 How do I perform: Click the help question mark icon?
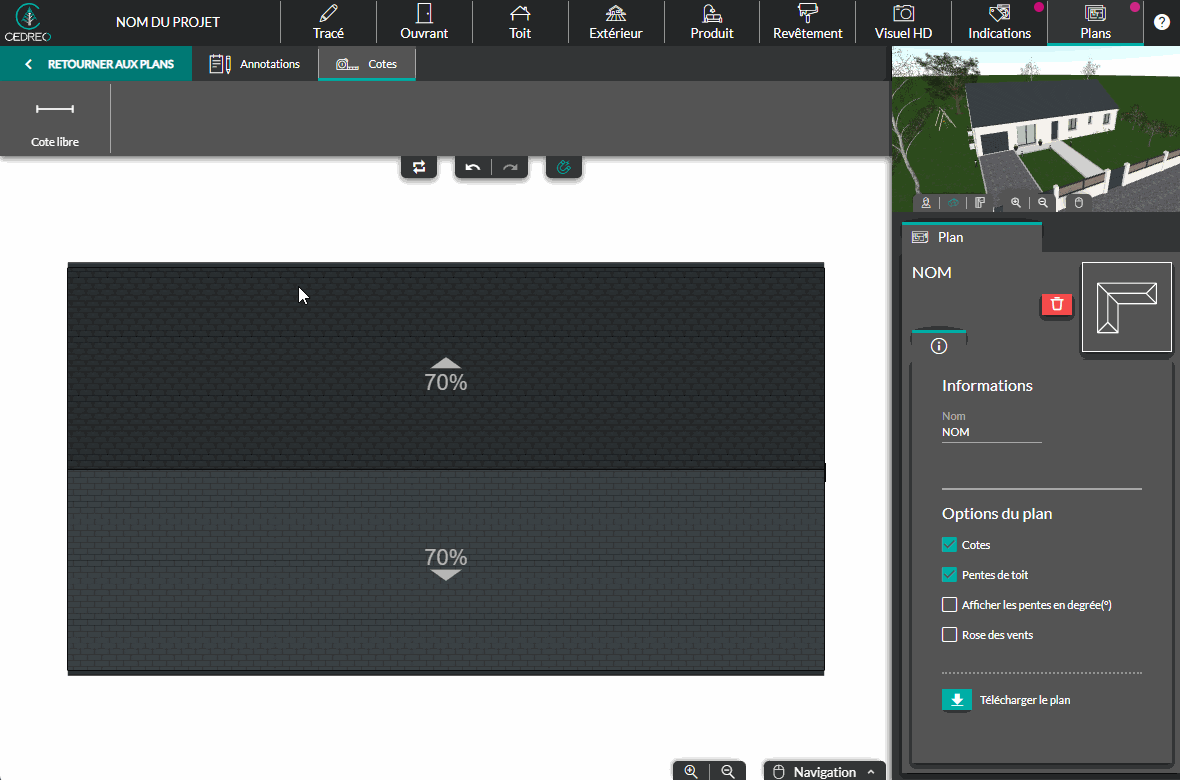point(1161,22)
